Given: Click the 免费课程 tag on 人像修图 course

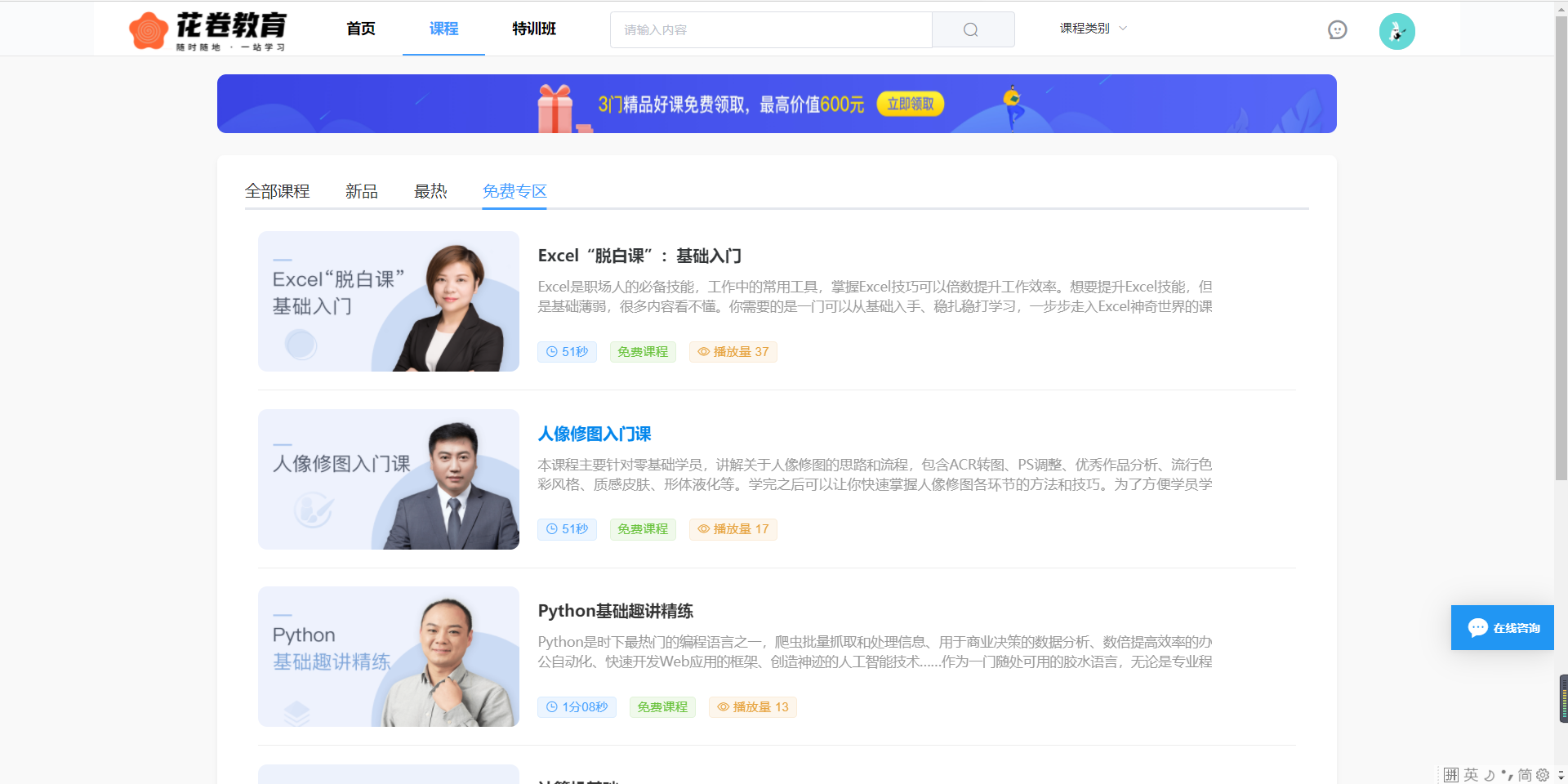Looking at the screenshot, I should coord(643,529).
